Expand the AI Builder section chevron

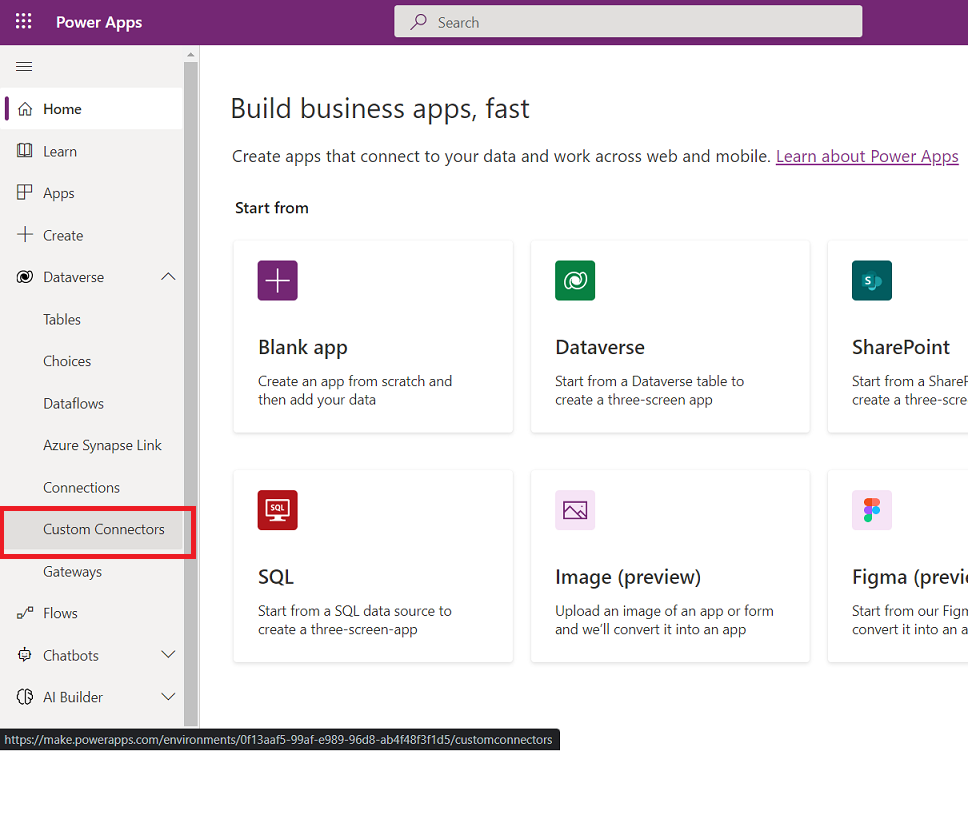click(168, 697)
